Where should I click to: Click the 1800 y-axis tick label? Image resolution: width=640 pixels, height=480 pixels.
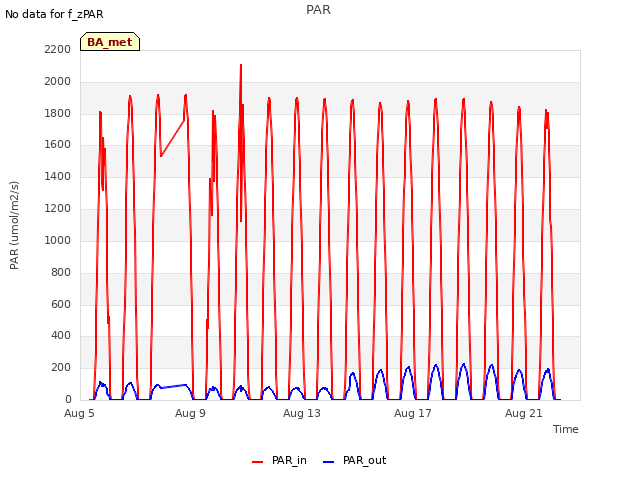coord(58,113)
